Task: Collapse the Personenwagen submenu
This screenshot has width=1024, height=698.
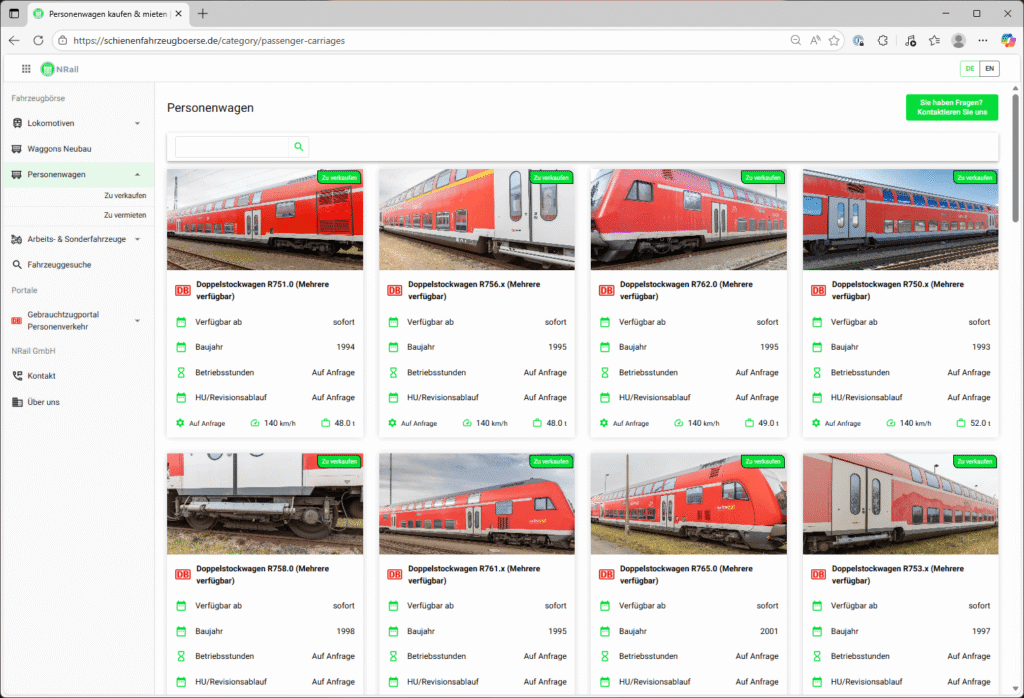Action: coord(137,175)
